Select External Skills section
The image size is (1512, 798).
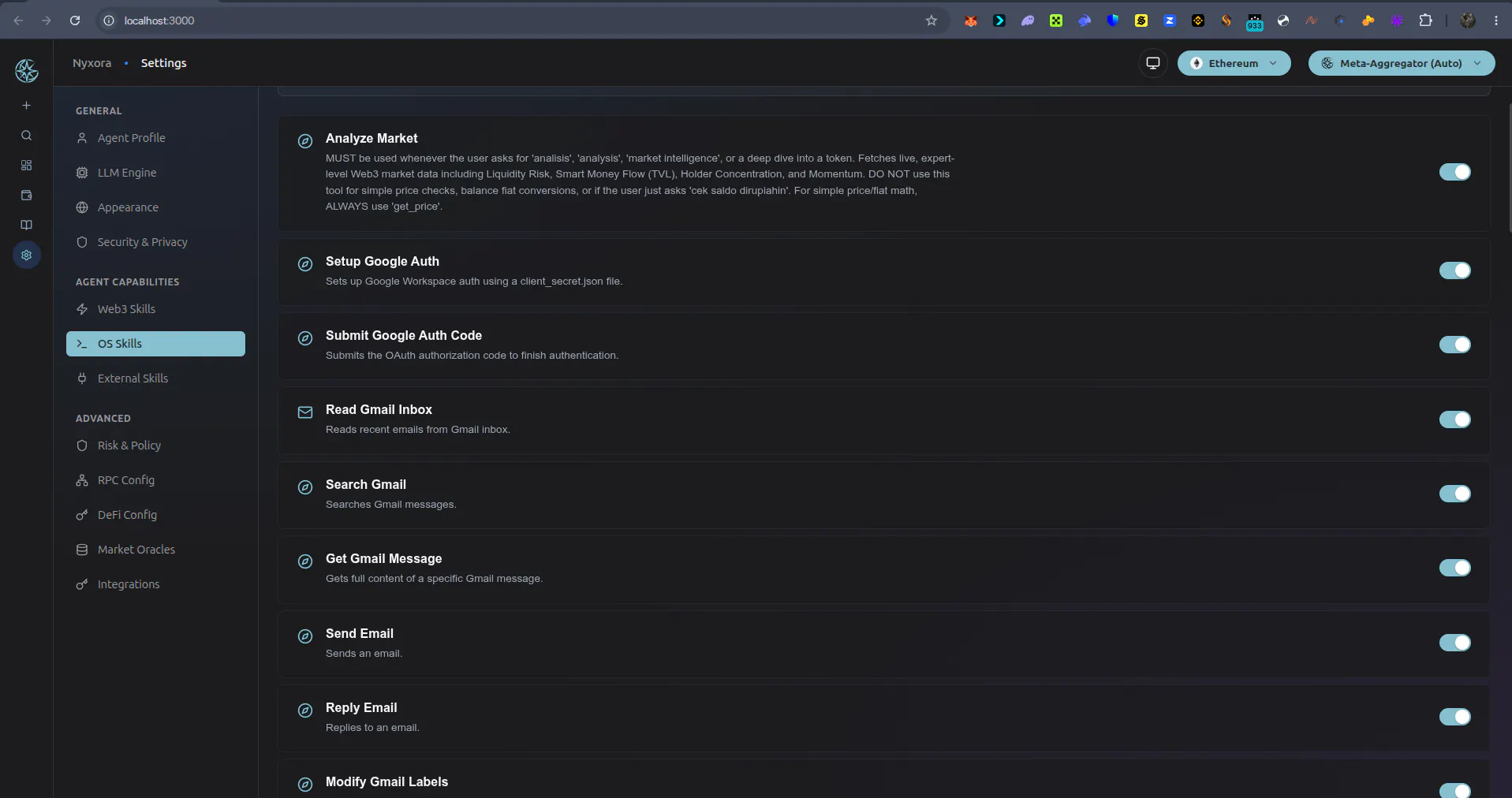tap(155, 378)
